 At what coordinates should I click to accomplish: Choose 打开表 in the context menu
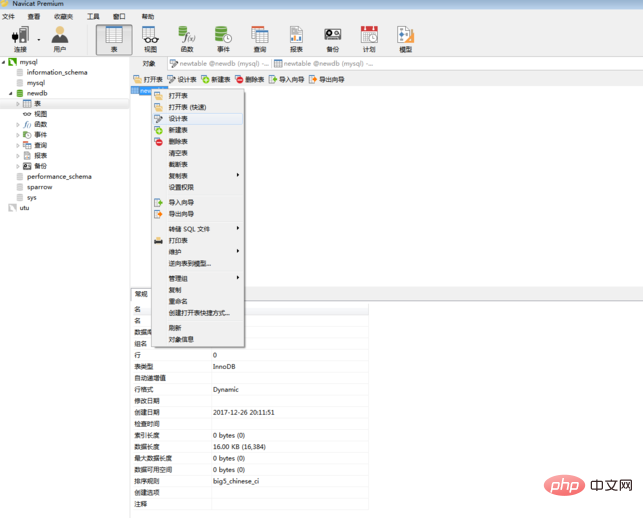[x=198, y=96]
